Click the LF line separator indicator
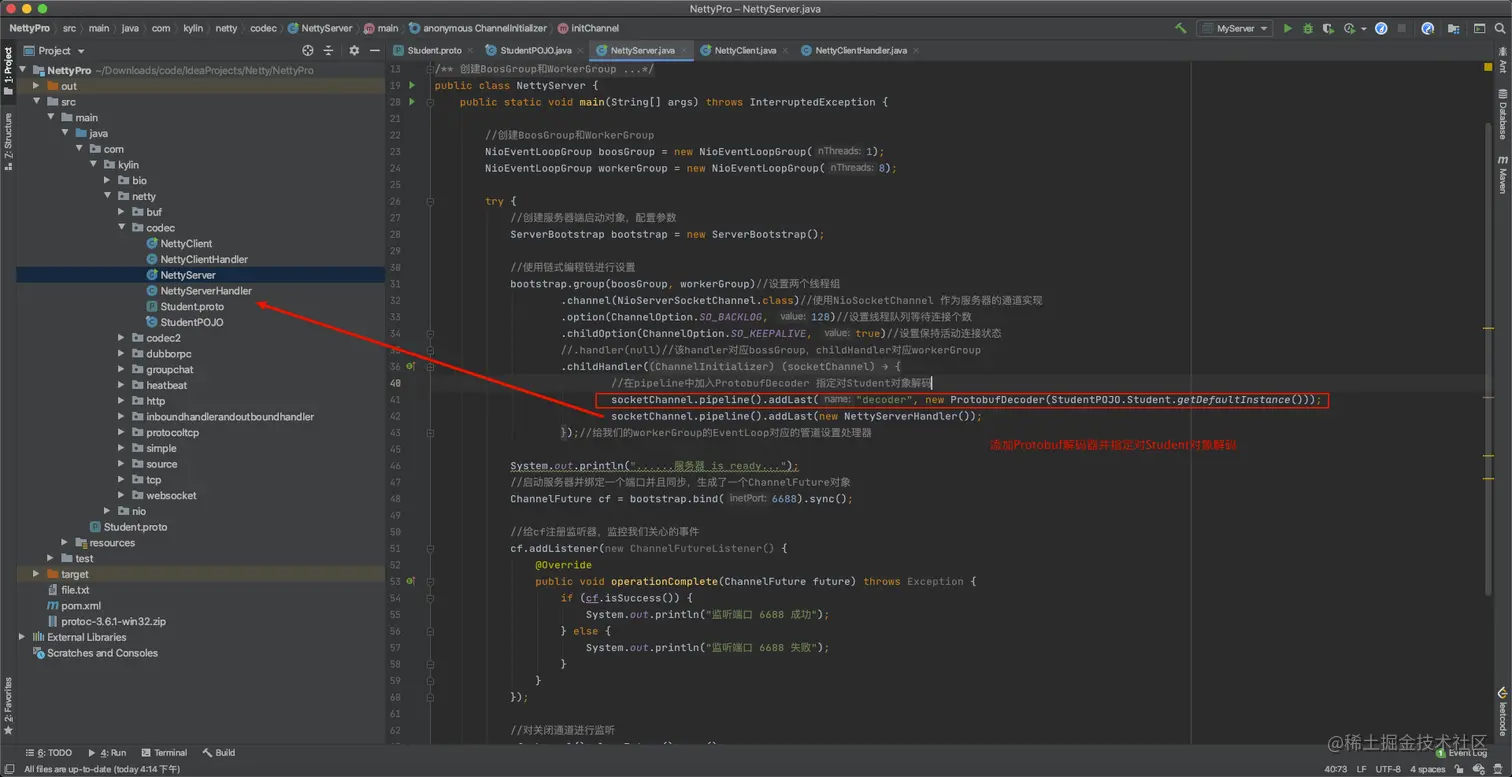This screenshot has height=777, width=1512. coord(1362,769)
